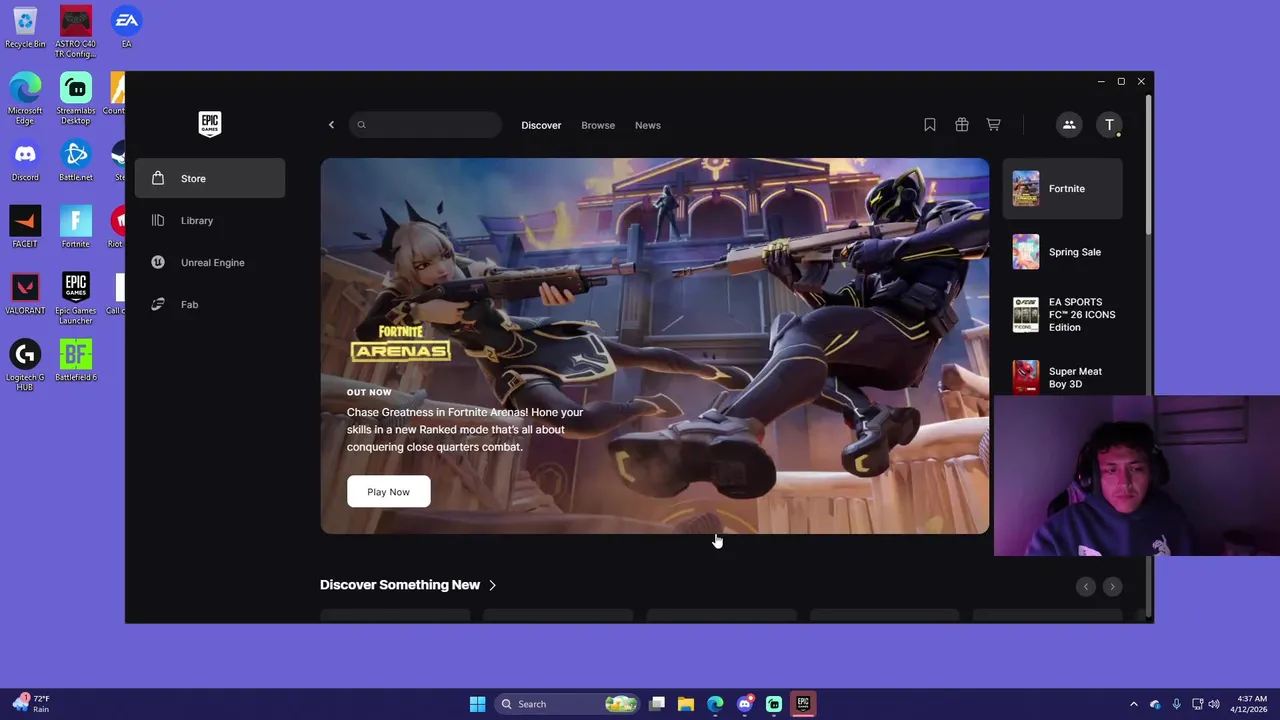Open Unreal Engine in the sidebar

pyautogui.click(x=210, y=262)
